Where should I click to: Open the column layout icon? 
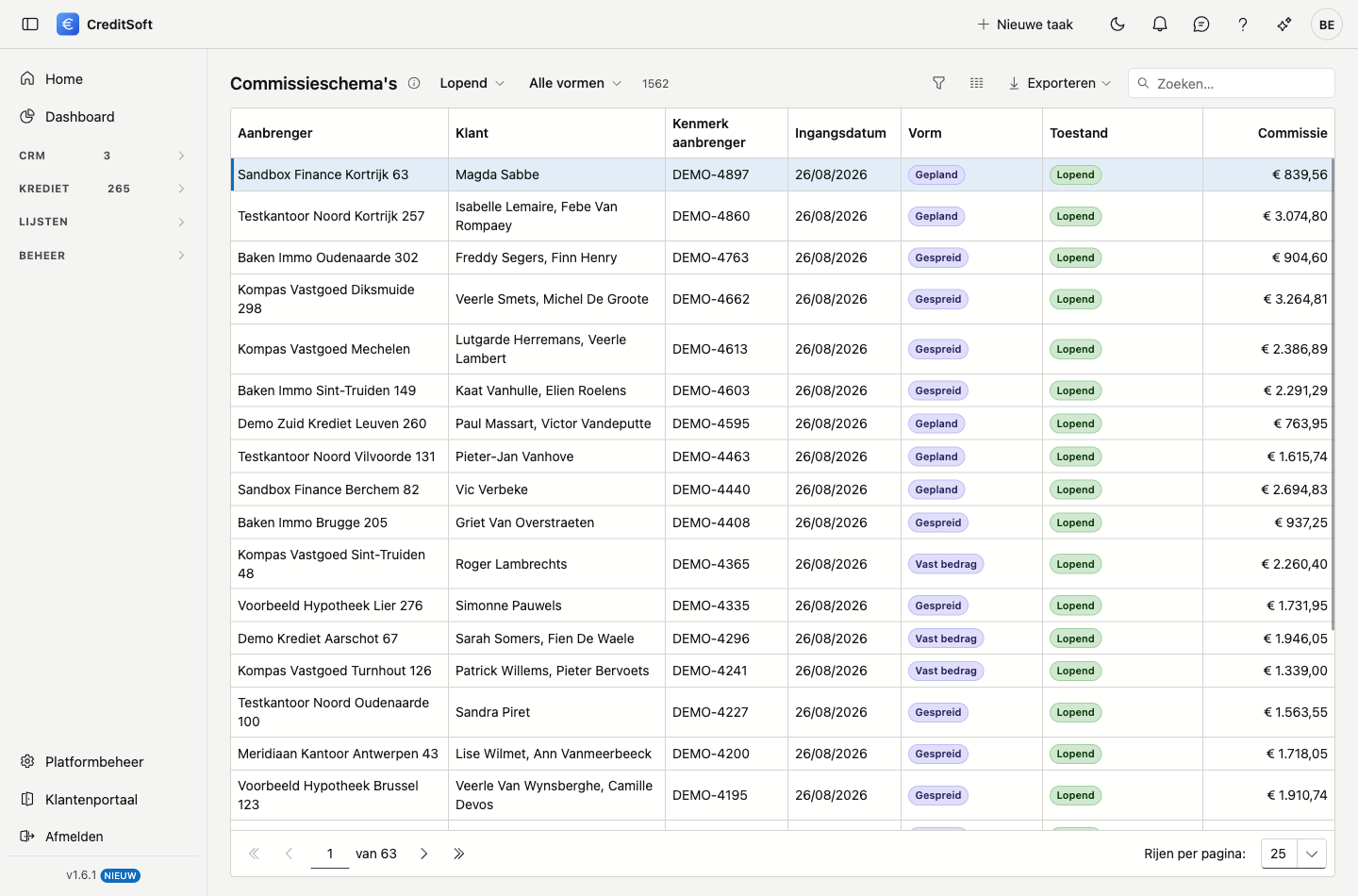point(976,83)
